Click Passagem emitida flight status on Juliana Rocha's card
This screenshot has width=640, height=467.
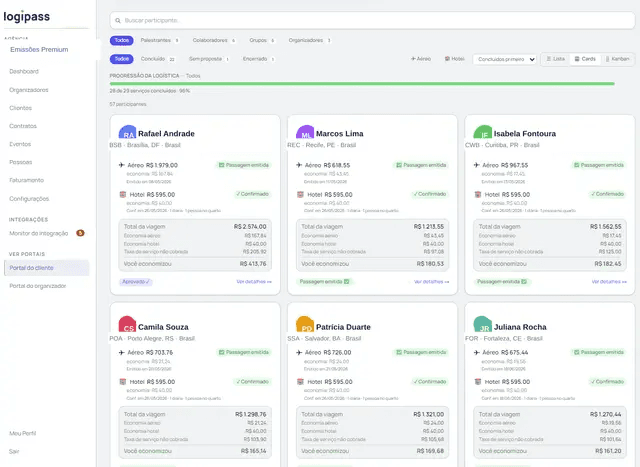coord(599,352)
